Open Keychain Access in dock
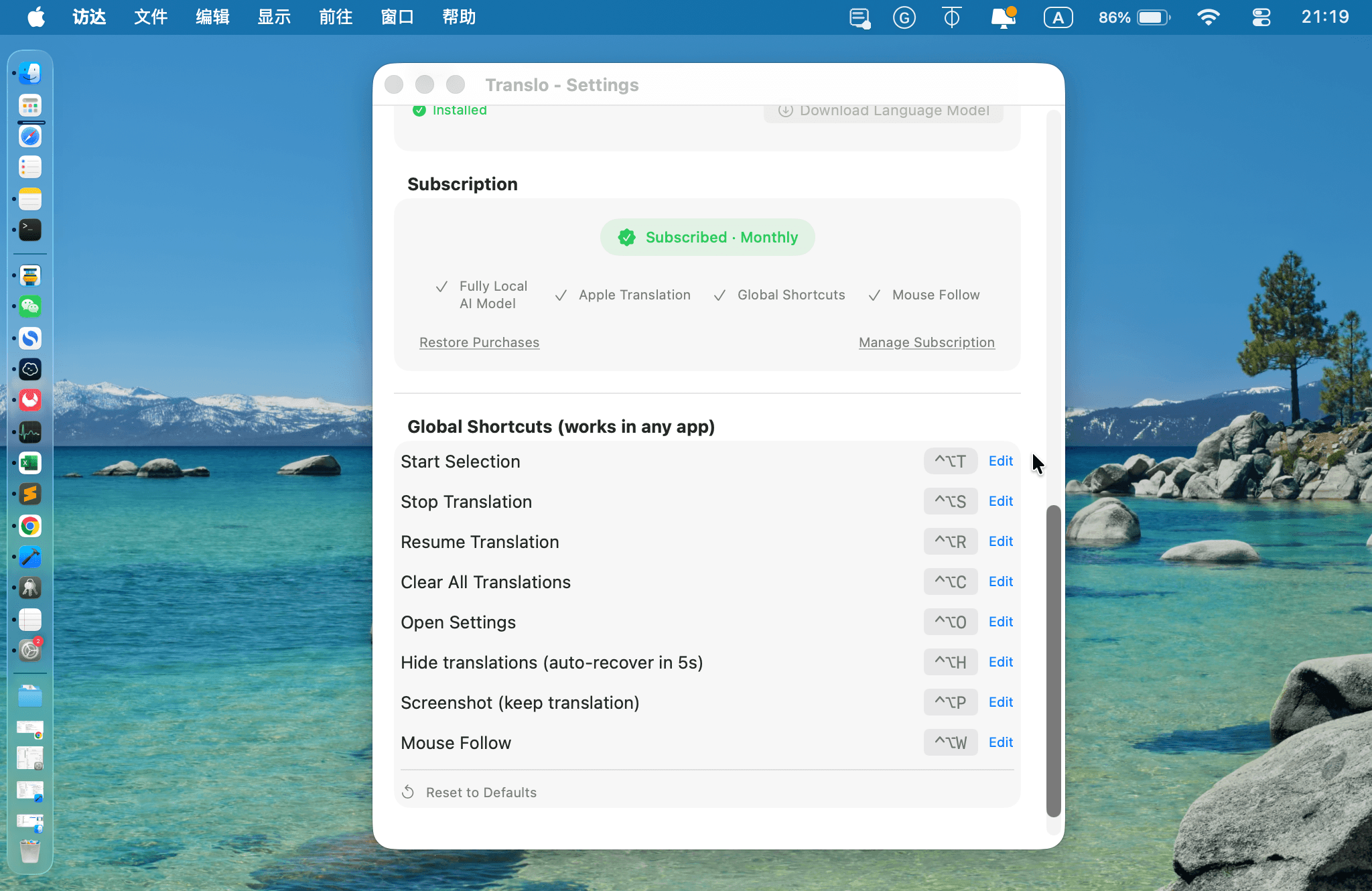Screen dimensions: 1372x891 30,588
